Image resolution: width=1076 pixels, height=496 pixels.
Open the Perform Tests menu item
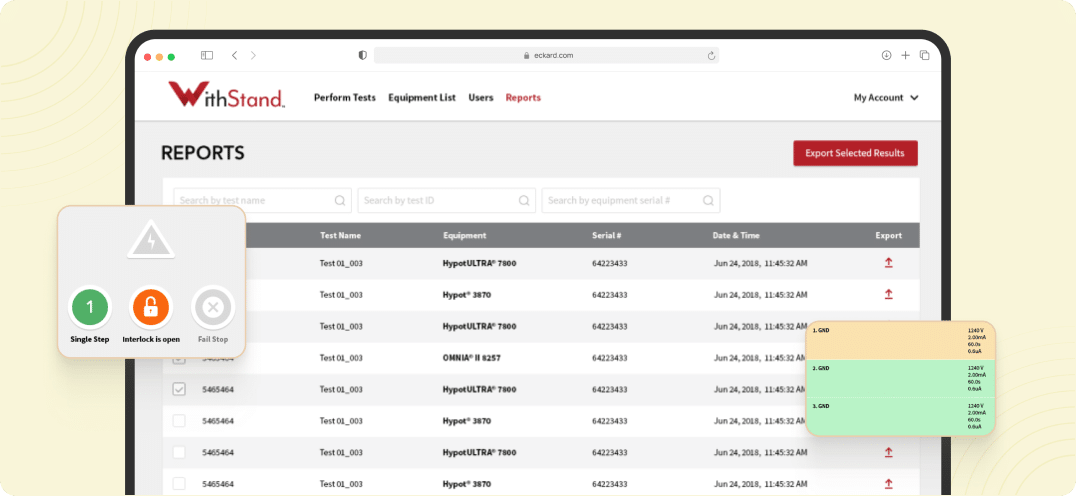(x=344, y=98)
